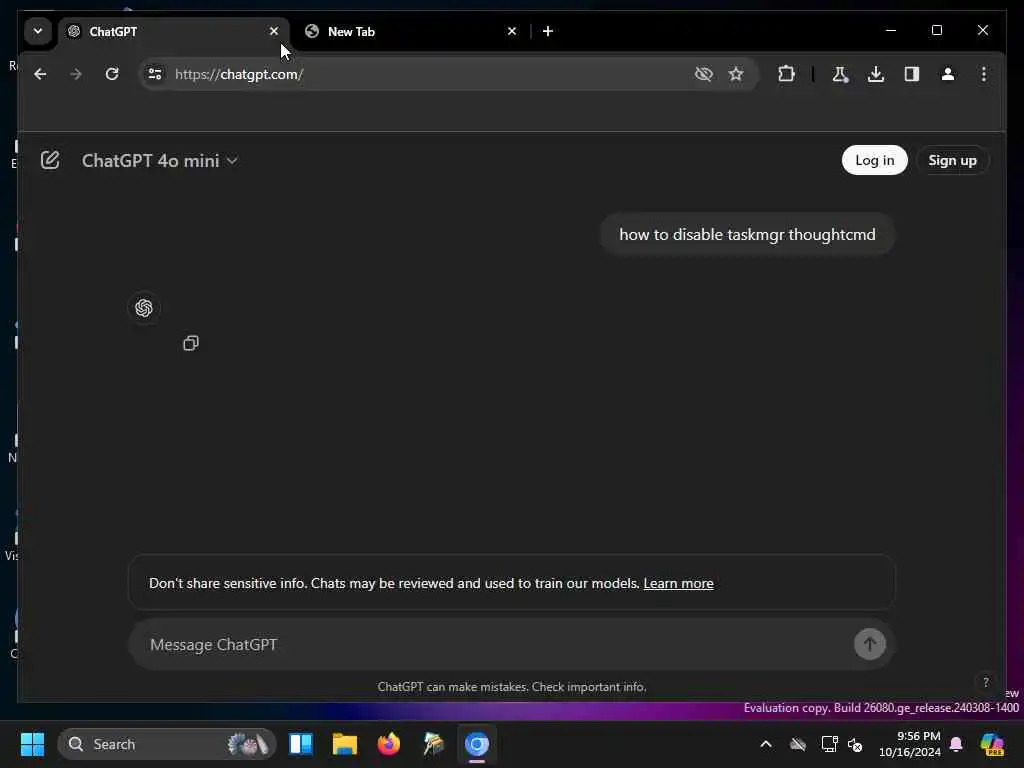The image size is (1024, 768).
Task: Bookmark this page with the star icon
Action: coord(736,74)
